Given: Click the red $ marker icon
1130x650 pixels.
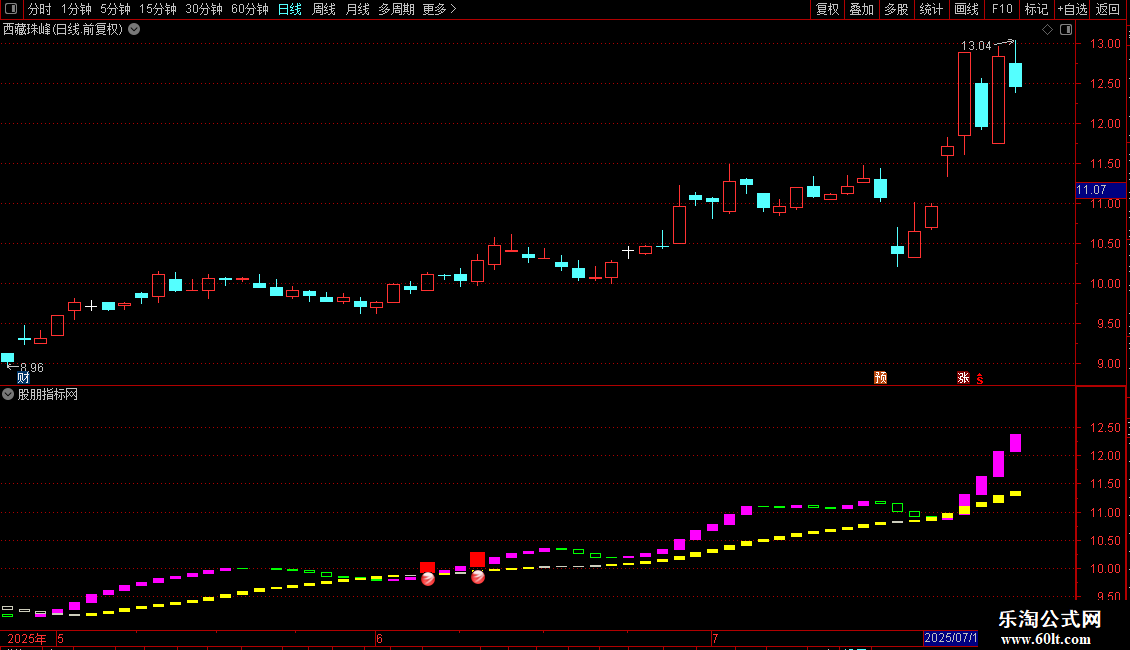Looking at the screenshot, I should click(x=980, y=378).
